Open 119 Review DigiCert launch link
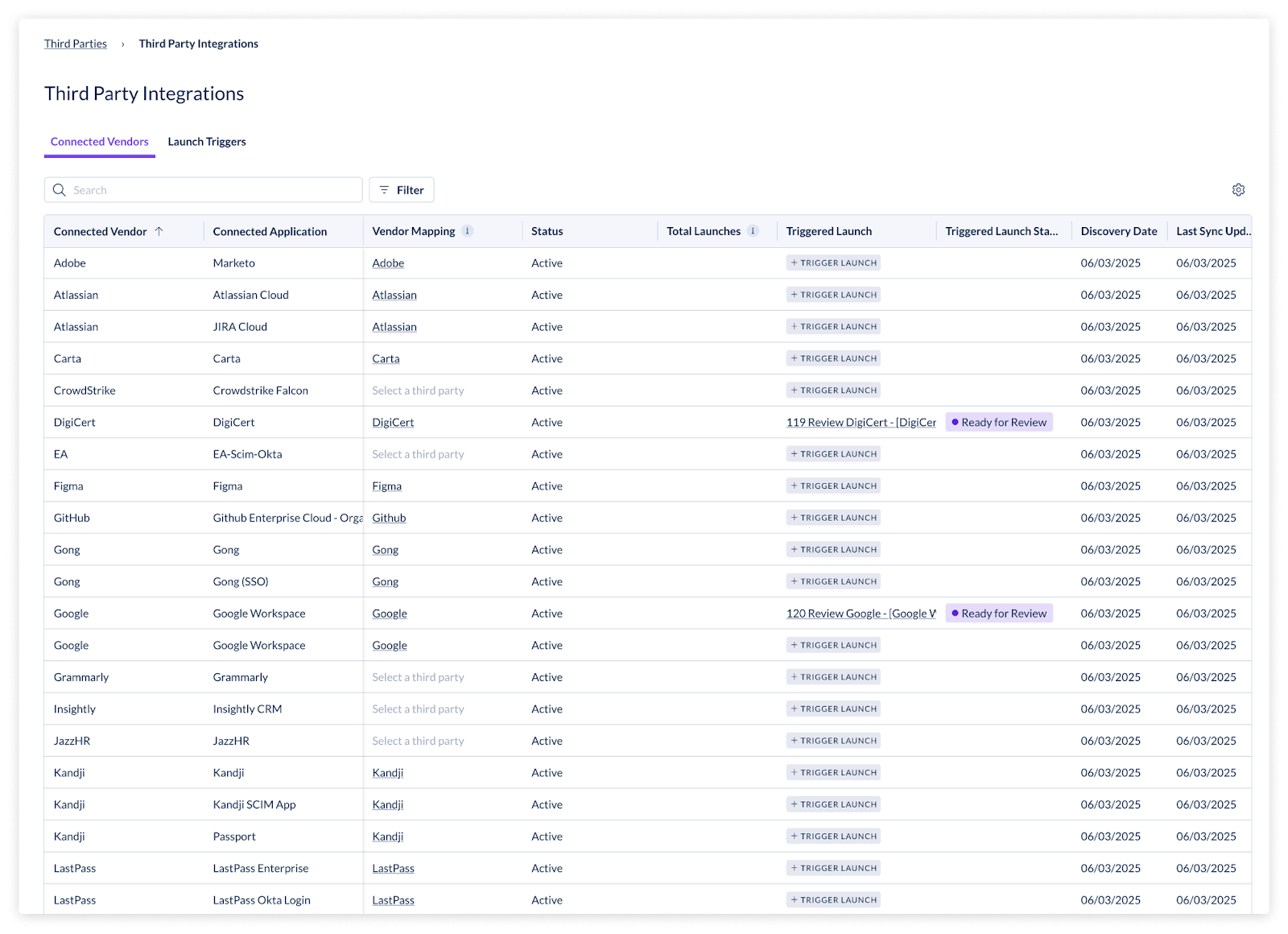 click(861, 423)
